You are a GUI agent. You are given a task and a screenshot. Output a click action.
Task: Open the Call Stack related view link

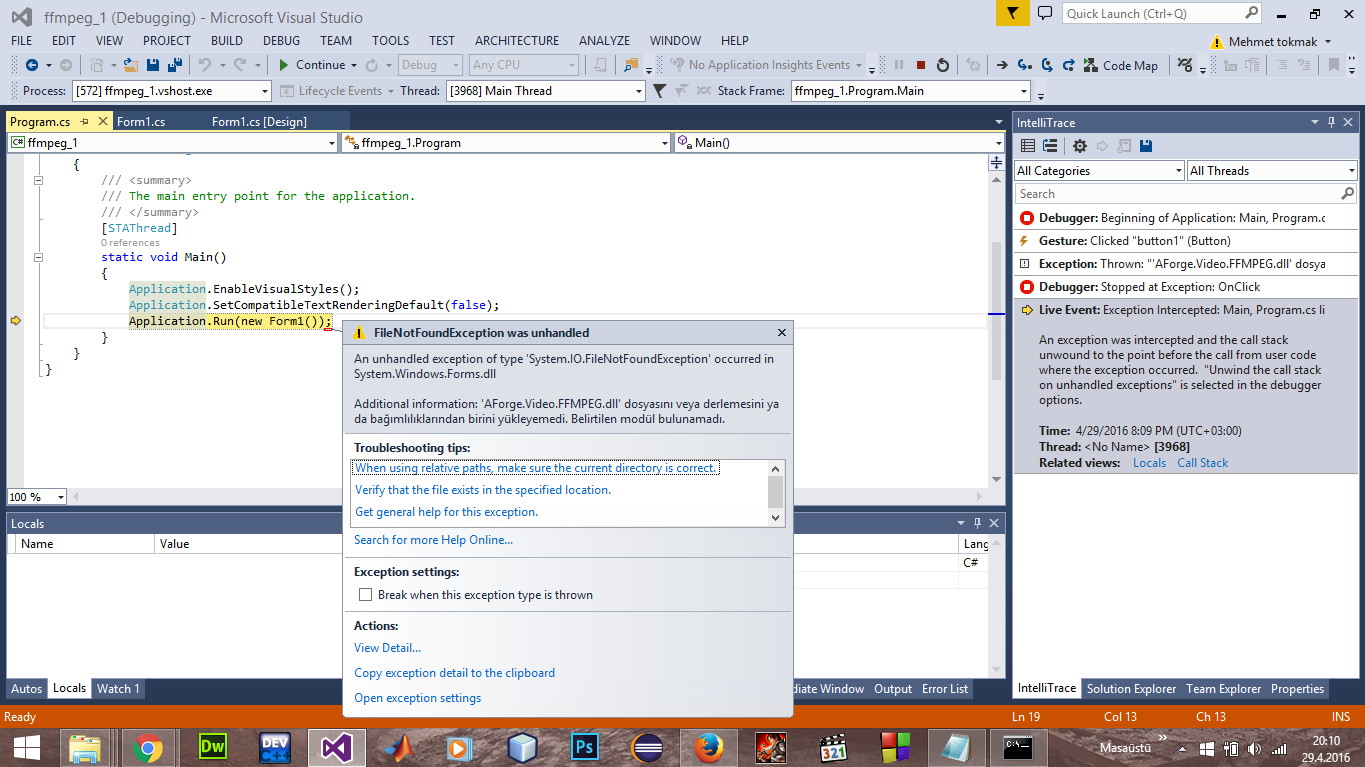[1202, 463]
